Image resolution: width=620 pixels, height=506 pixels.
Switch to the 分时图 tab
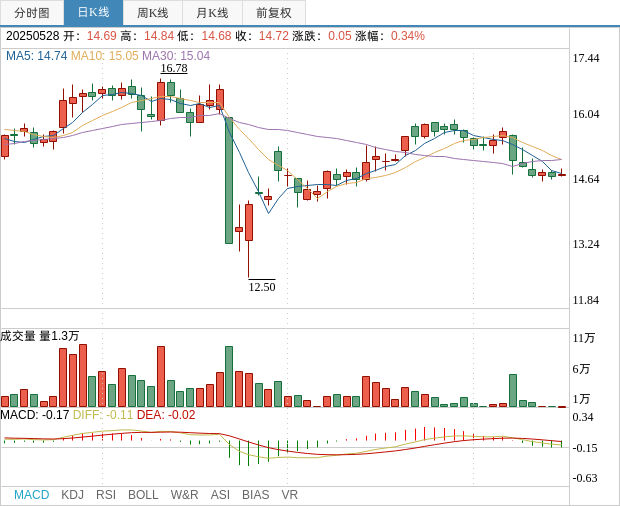[x=32, y=13]
